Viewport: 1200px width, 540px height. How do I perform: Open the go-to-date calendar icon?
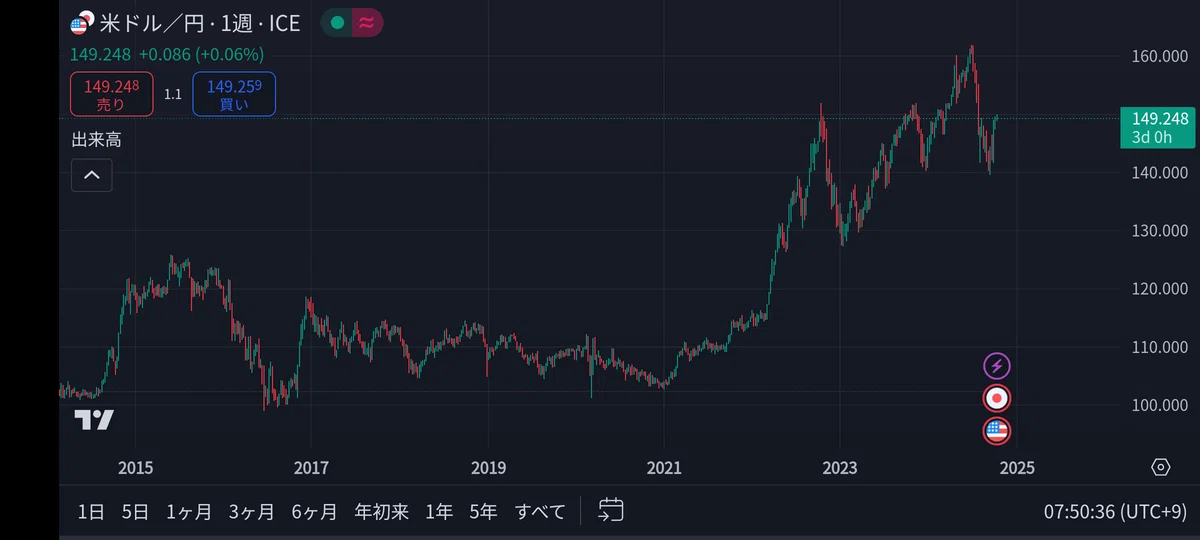point(611,511)
